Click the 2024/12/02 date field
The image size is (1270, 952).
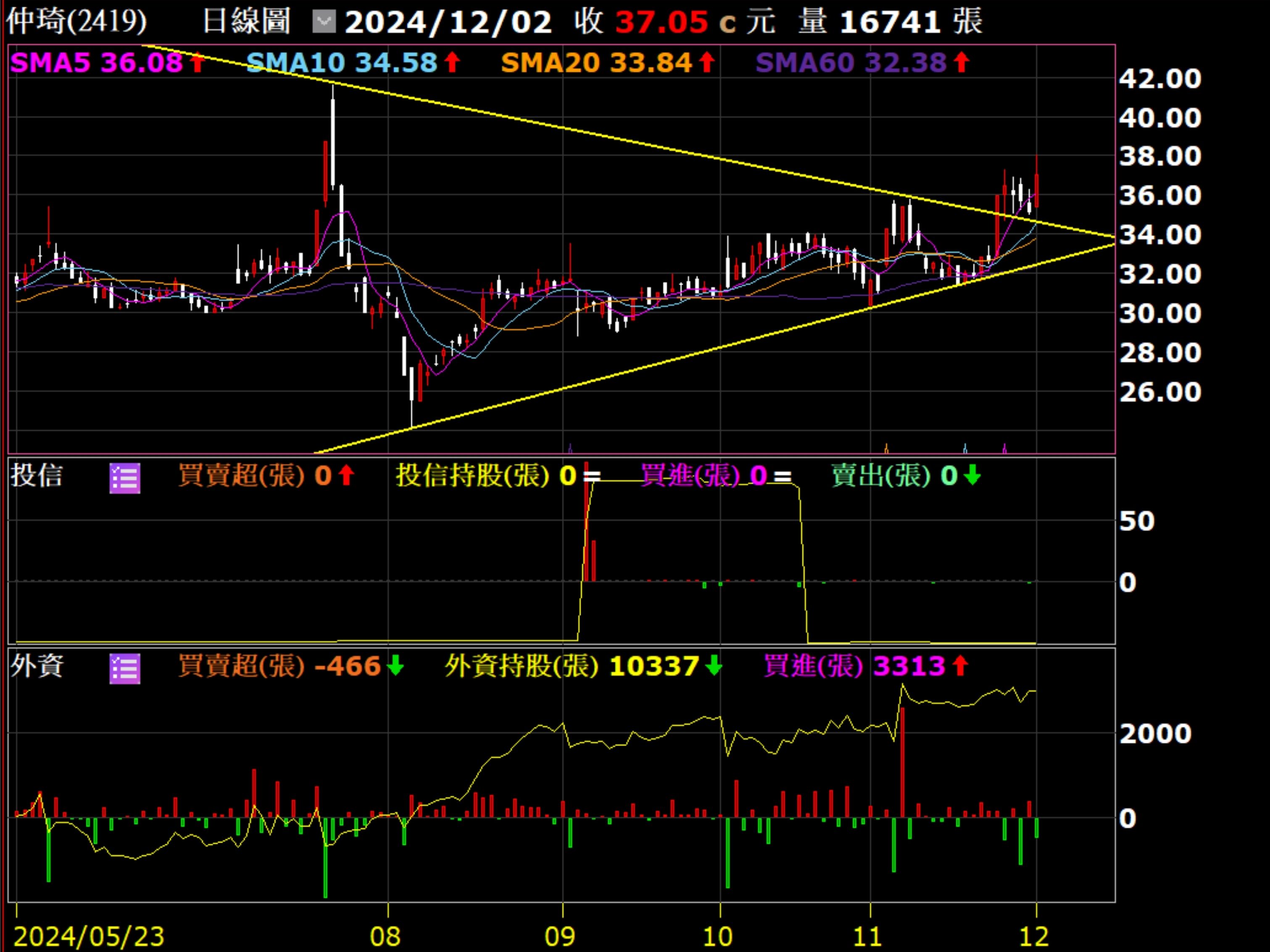coord(448,22)
